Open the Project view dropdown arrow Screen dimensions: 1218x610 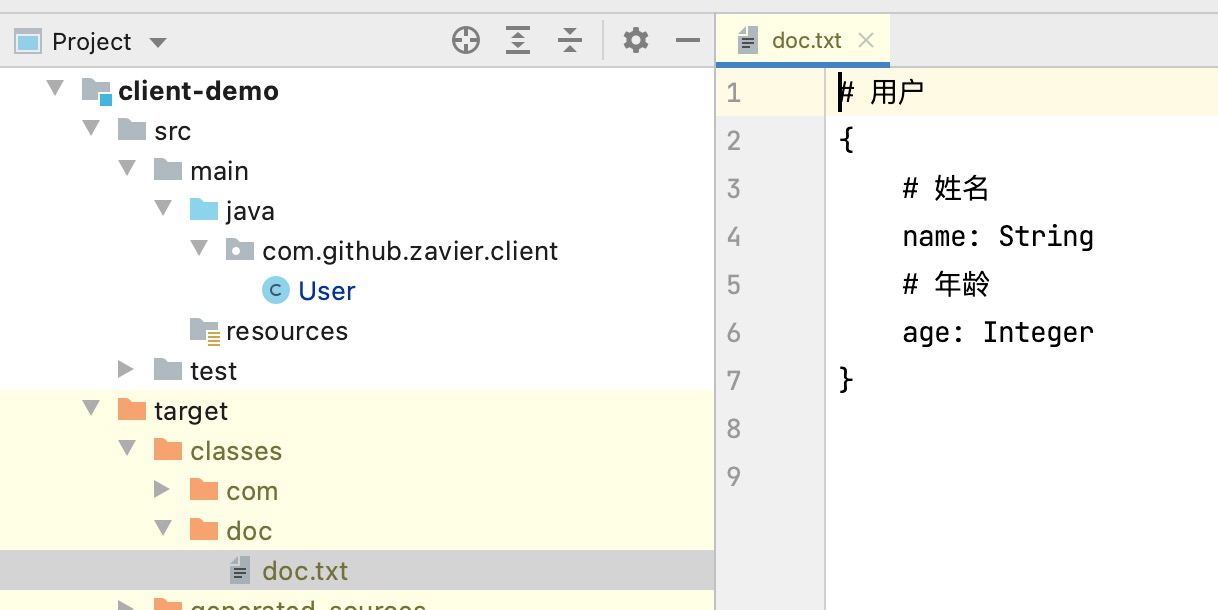click(x=157, y=43)
